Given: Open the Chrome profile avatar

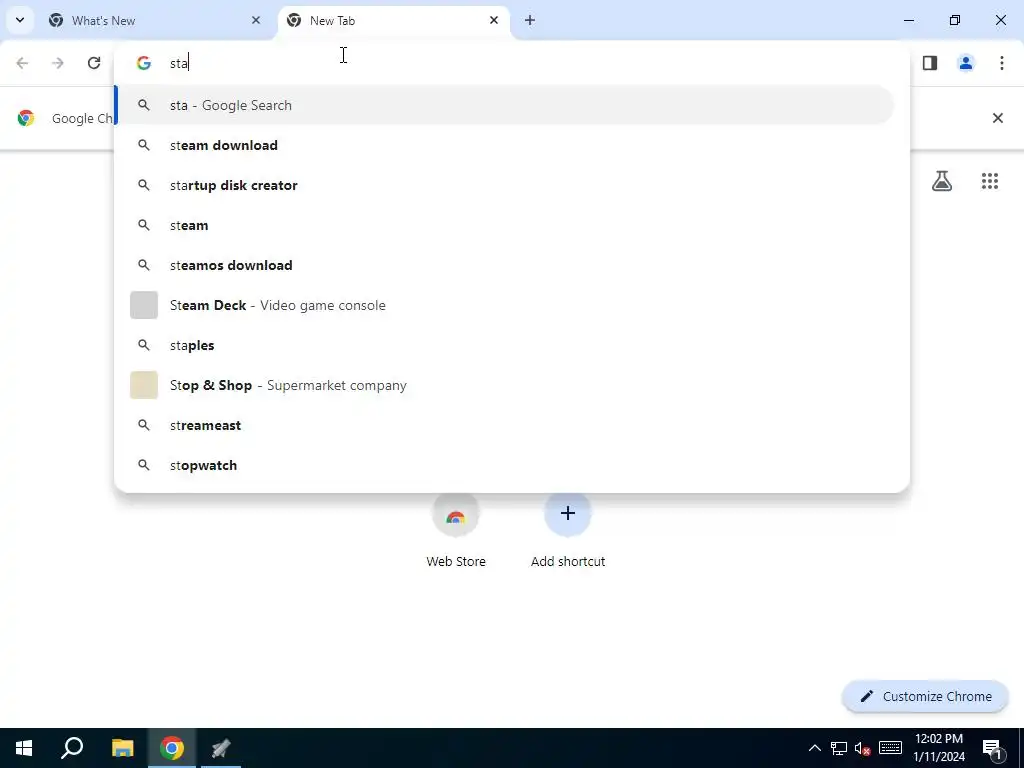Looking at the screenshot, I should 966,63.
